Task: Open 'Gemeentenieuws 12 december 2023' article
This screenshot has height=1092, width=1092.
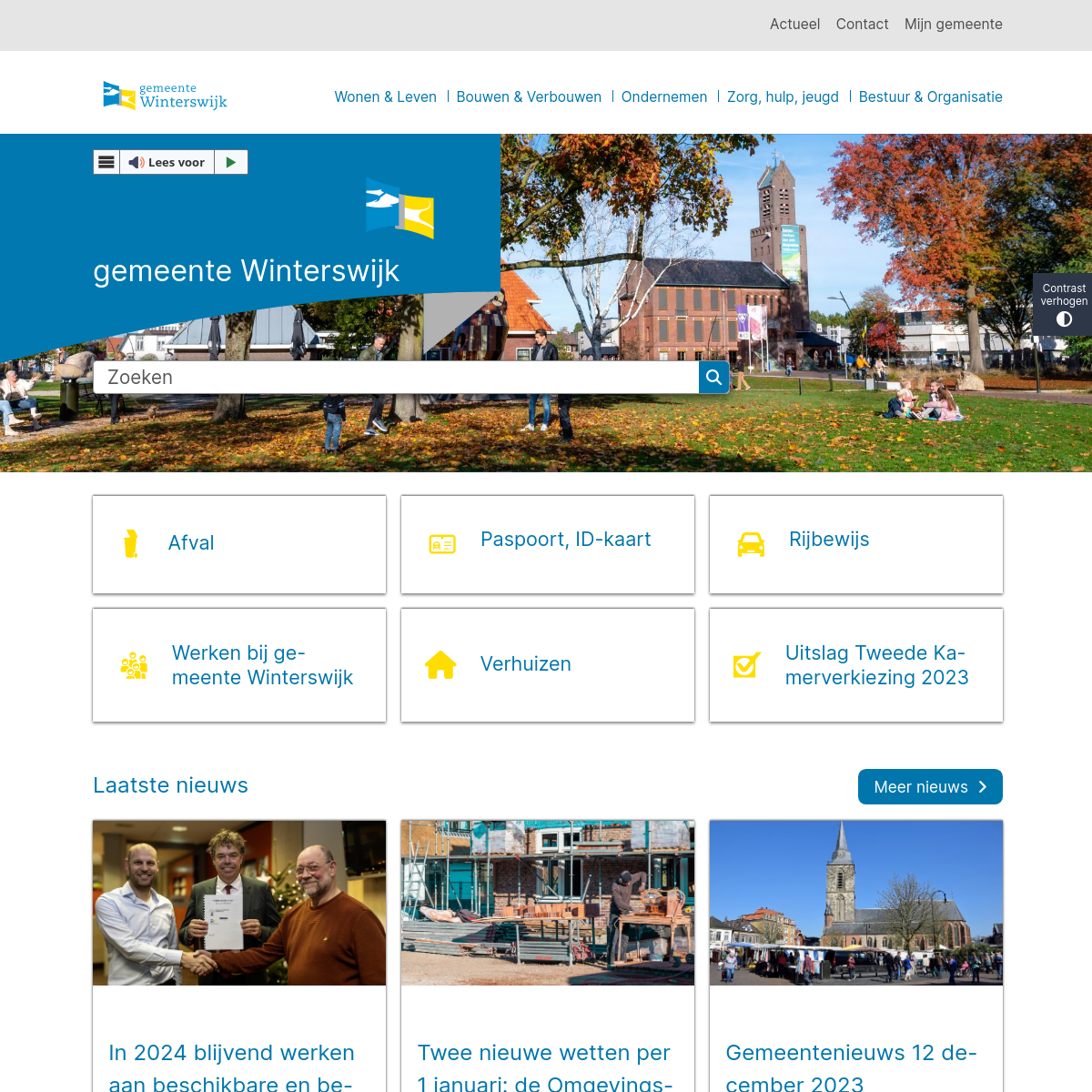Action: point(851,1067)
